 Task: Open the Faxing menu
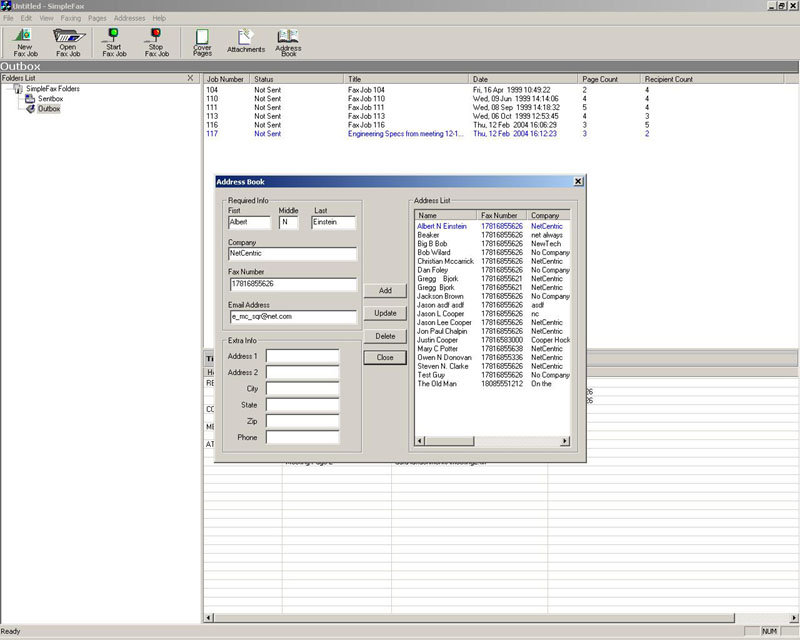(71, 18)
